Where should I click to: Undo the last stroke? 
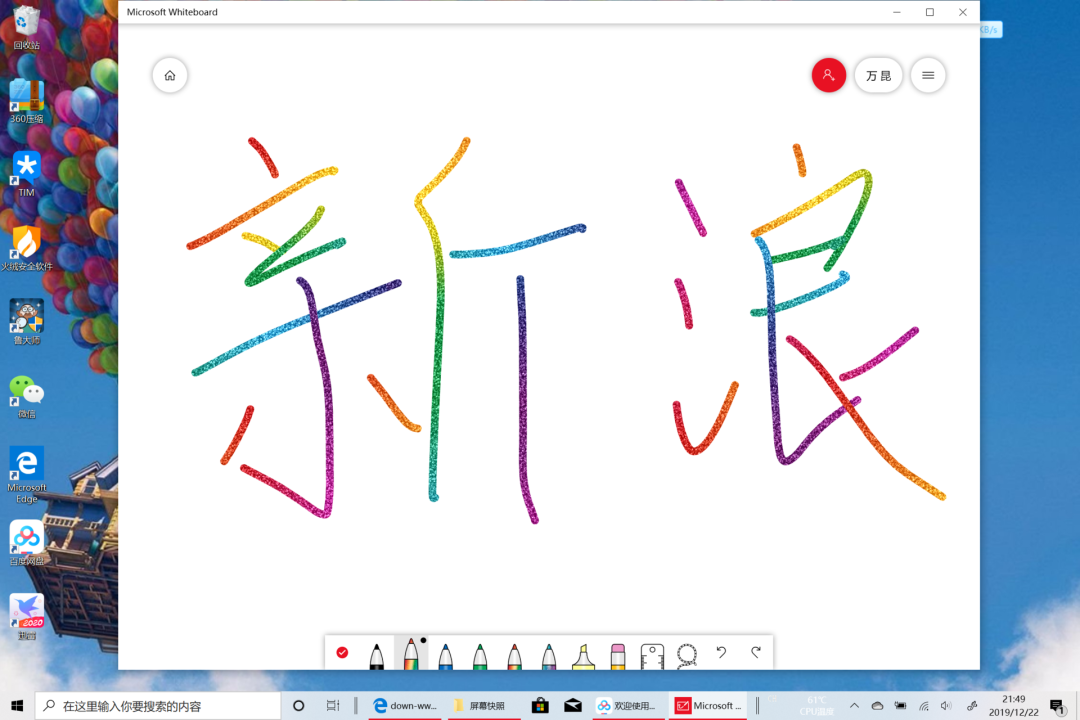click(x=721, y=652)
